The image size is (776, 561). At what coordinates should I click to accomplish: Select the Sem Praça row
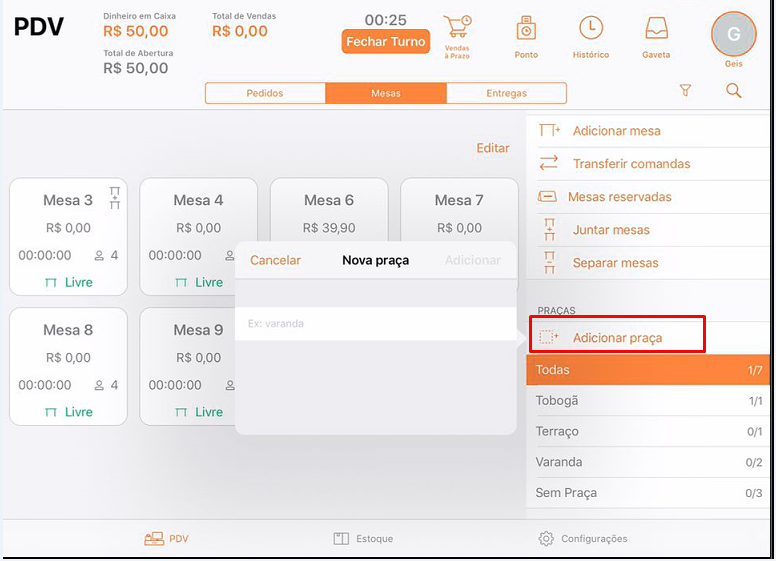pyautogui.click(x=648, y=493)
